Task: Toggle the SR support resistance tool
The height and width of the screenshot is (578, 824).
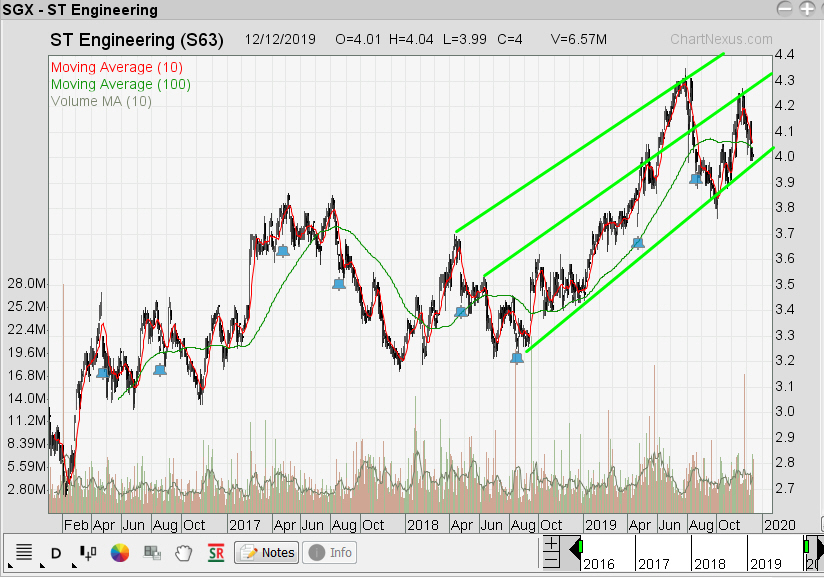Action: click(x=216, y=553)
